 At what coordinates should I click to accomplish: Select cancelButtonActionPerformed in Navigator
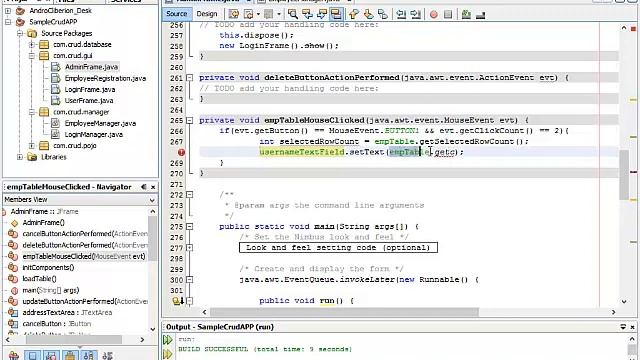coord(85,234)
